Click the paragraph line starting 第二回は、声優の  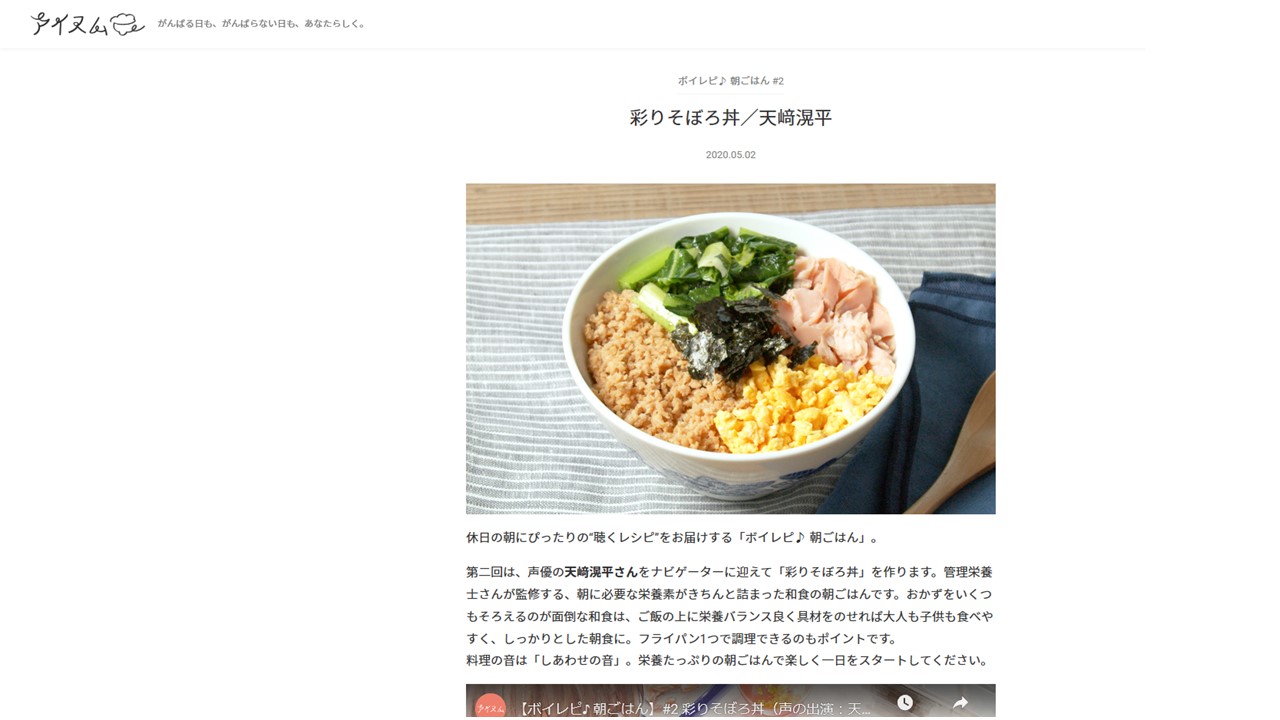tap(729, 572)
